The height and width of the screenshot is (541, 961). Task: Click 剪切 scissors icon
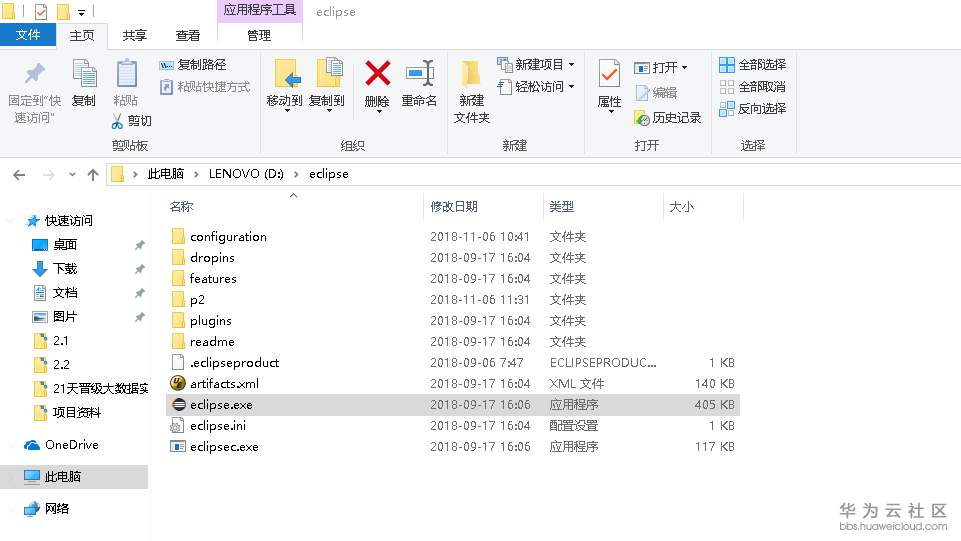[117, 121]
